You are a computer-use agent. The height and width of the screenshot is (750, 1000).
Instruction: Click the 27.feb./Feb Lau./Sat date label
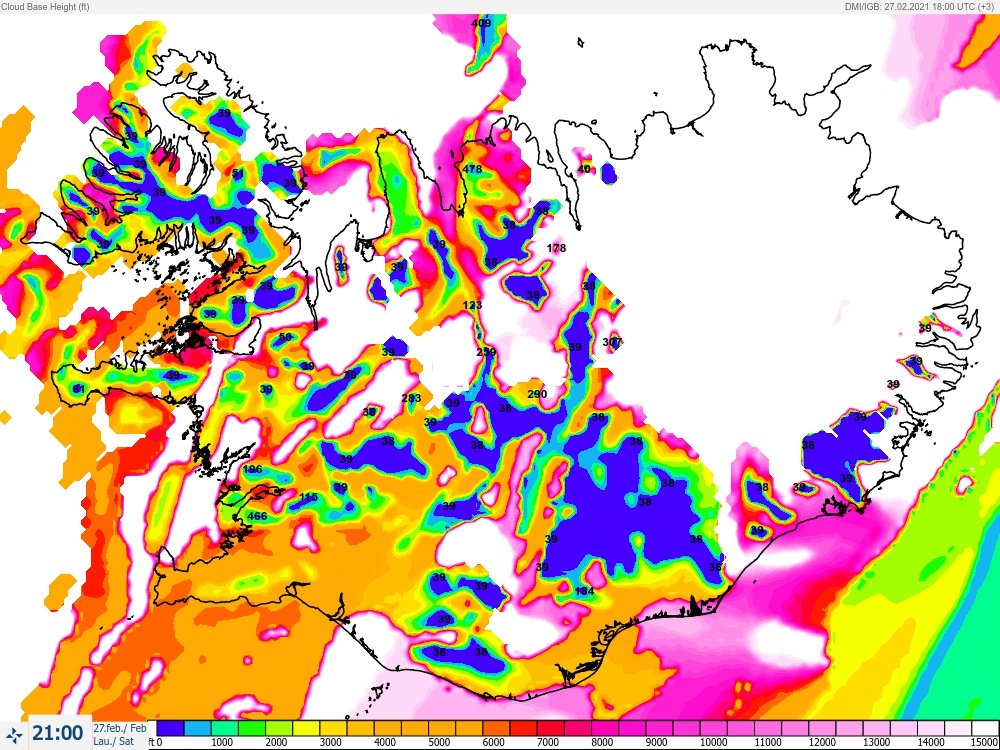[x=119, y=734]
